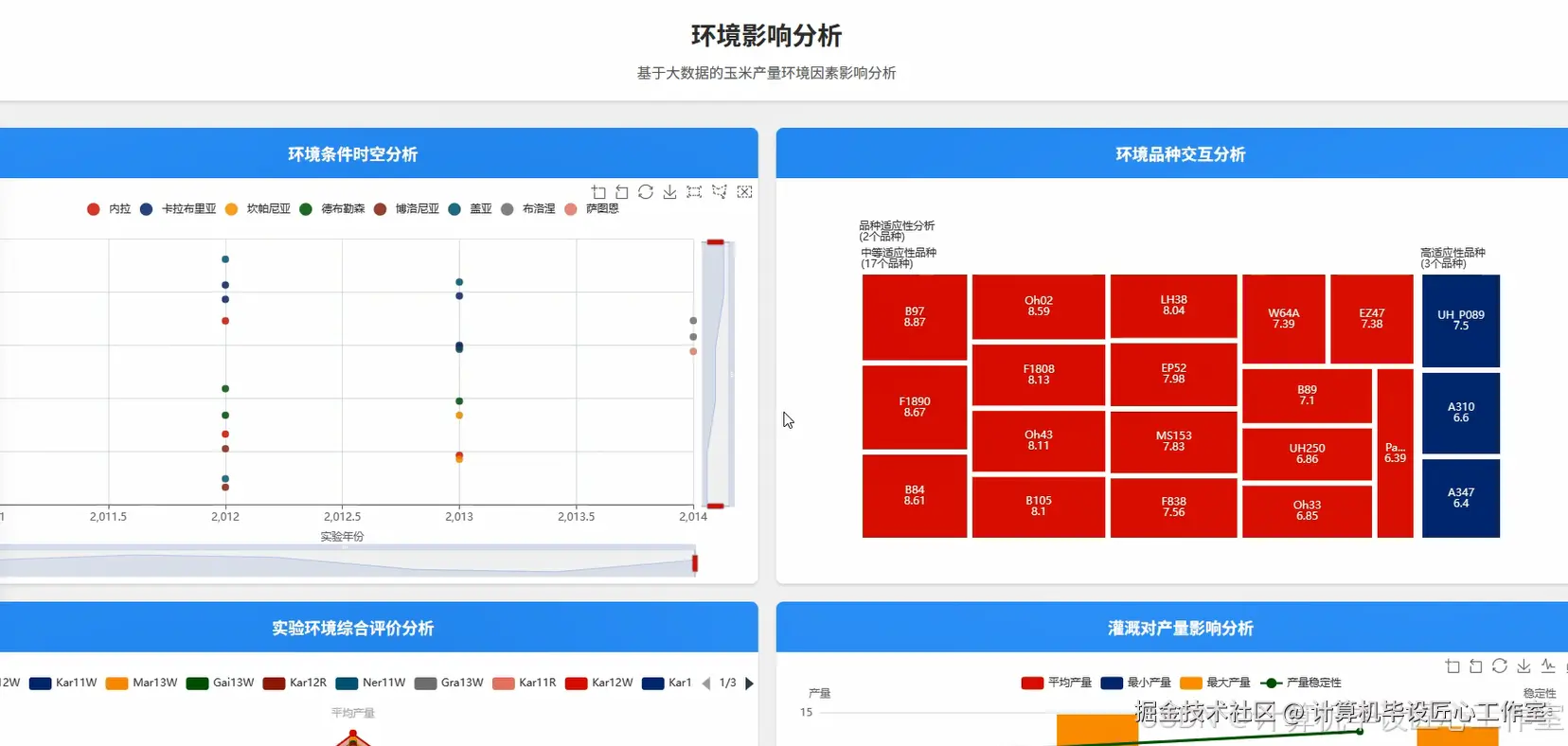Switch the irrigation chart to line view
Screen dimensions: 1568x746
point(1548,666)
